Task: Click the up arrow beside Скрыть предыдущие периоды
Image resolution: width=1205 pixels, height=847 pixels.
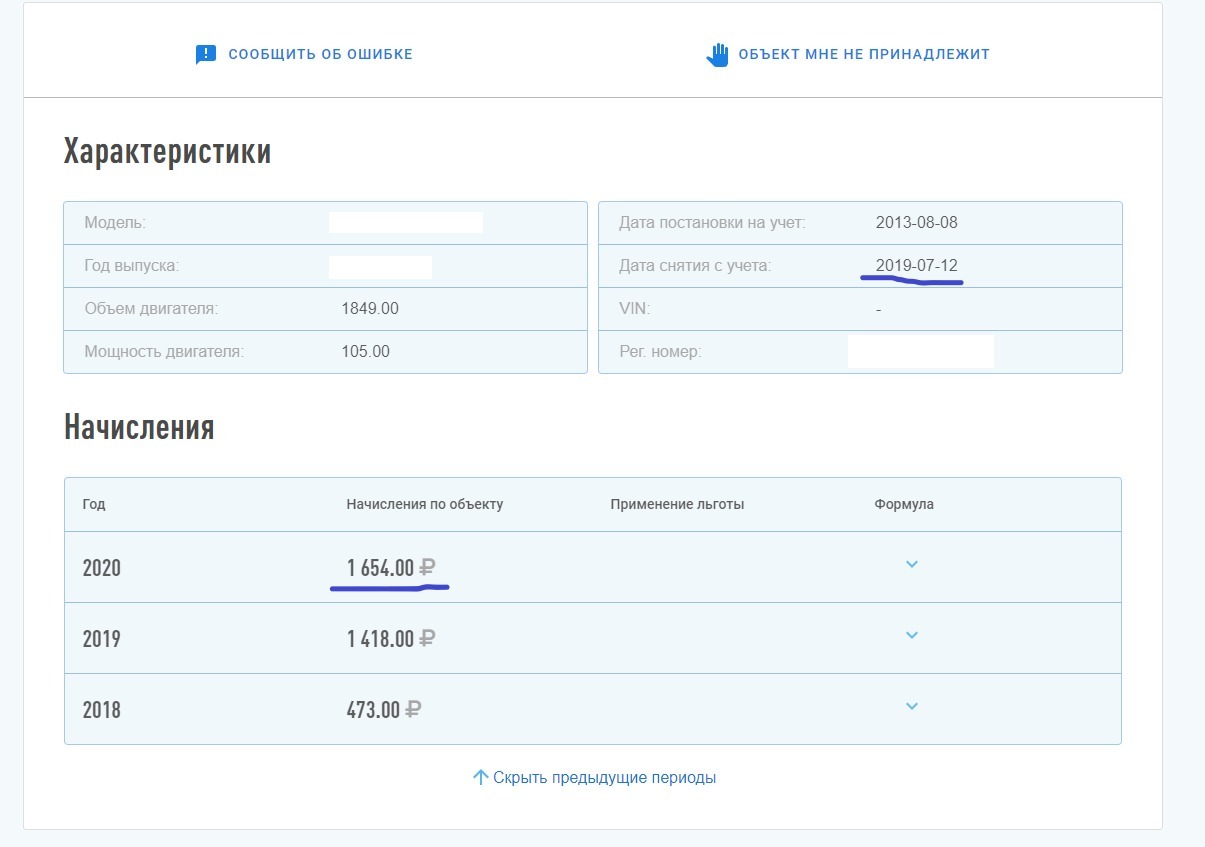Action: coord(480,777)
